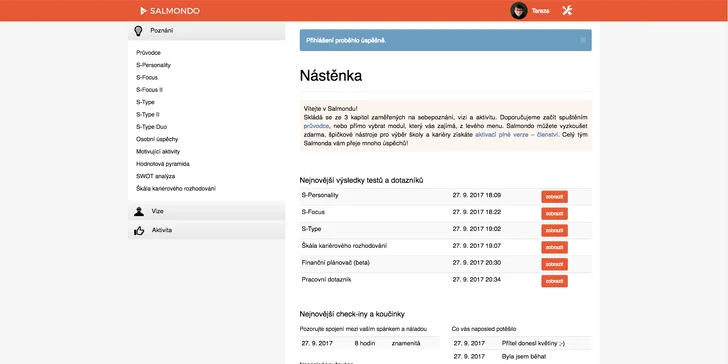This screenshot has width=728, height=364.
Task: Open the sidebar Škála kariérového rozhodování link
Action: 176,188
